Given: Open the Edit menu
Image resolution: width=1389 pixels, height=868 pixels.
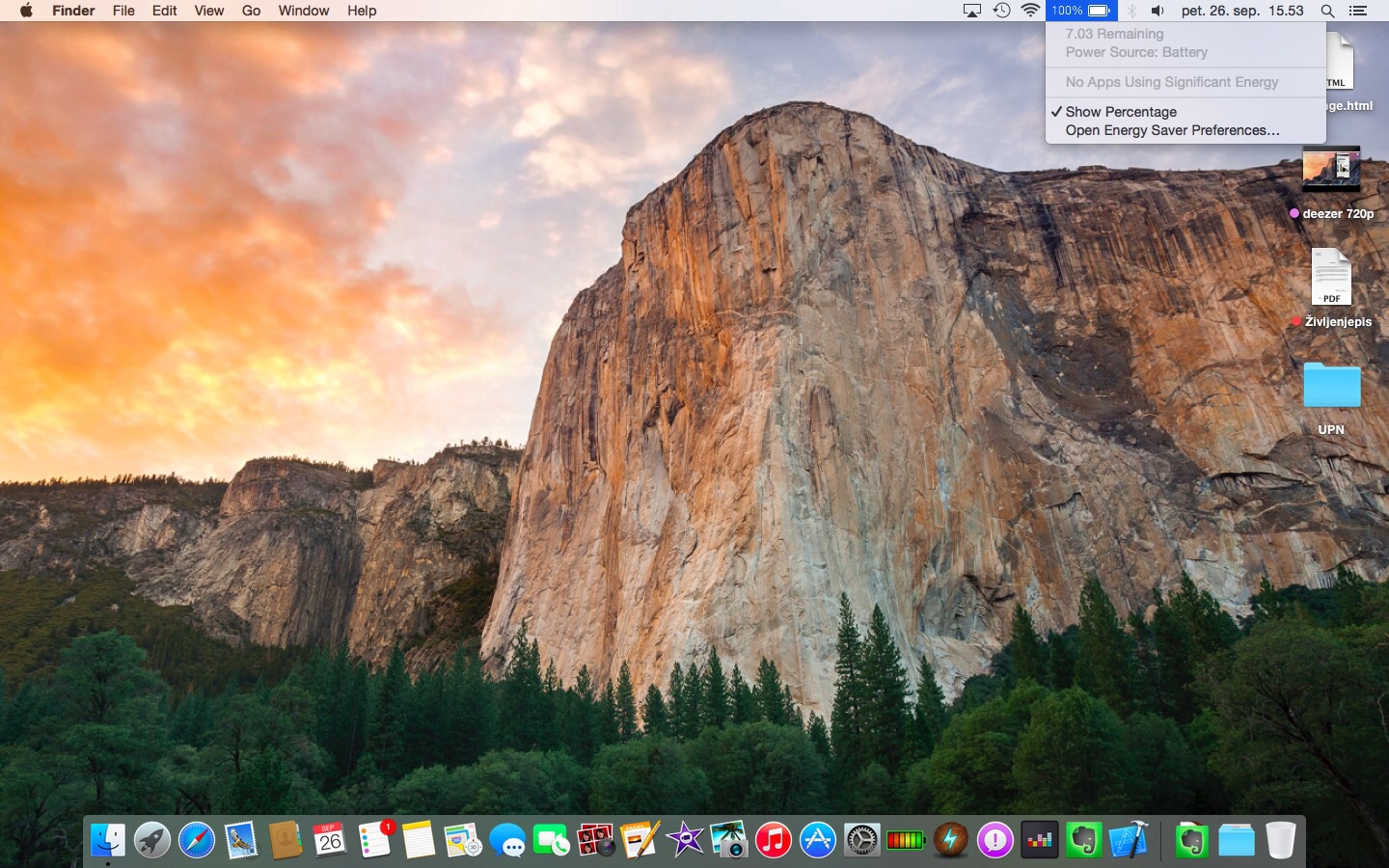Looking at the screenshot, I should [165, 11].
